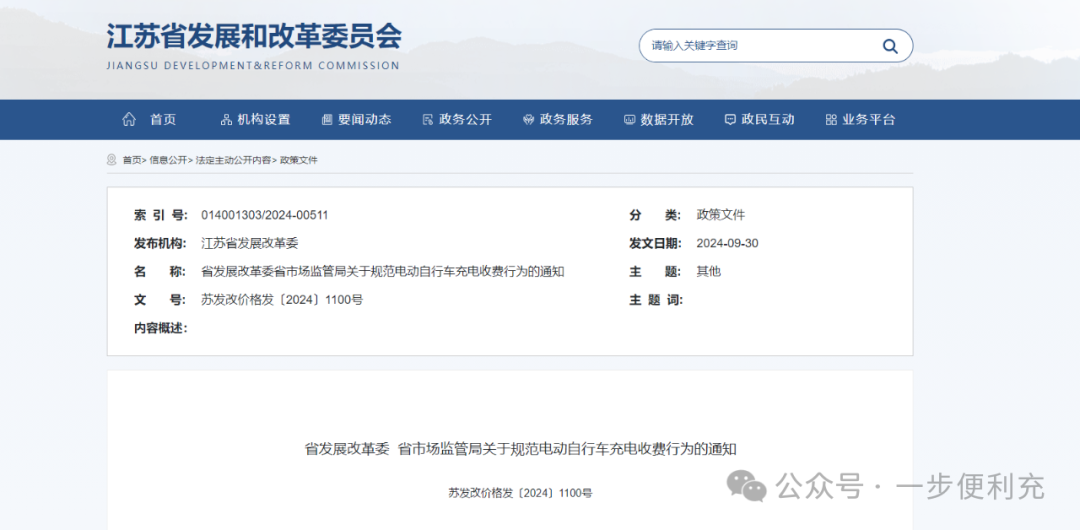Open the 要闻动态 menu
This screenshot has height=530, width=1080.
[x=364, y=119]
